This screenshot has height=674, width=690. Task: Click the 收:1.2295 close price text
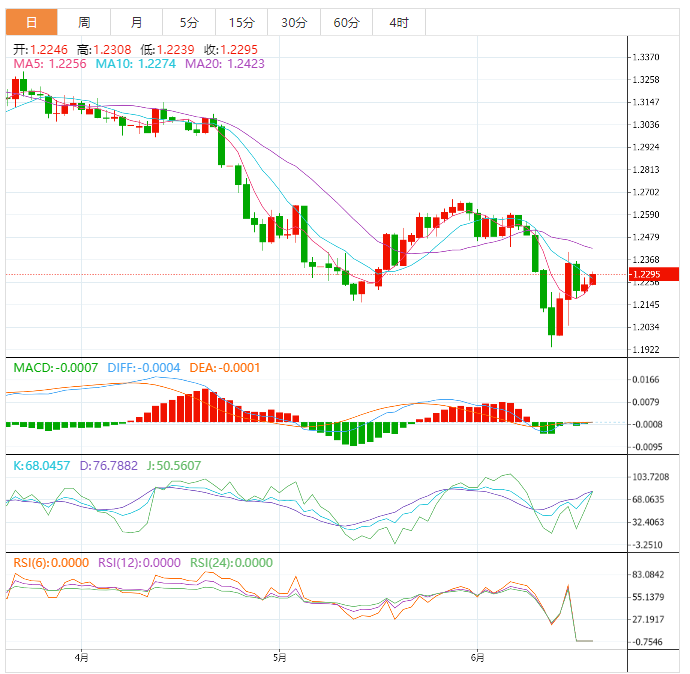pos(231,49)
